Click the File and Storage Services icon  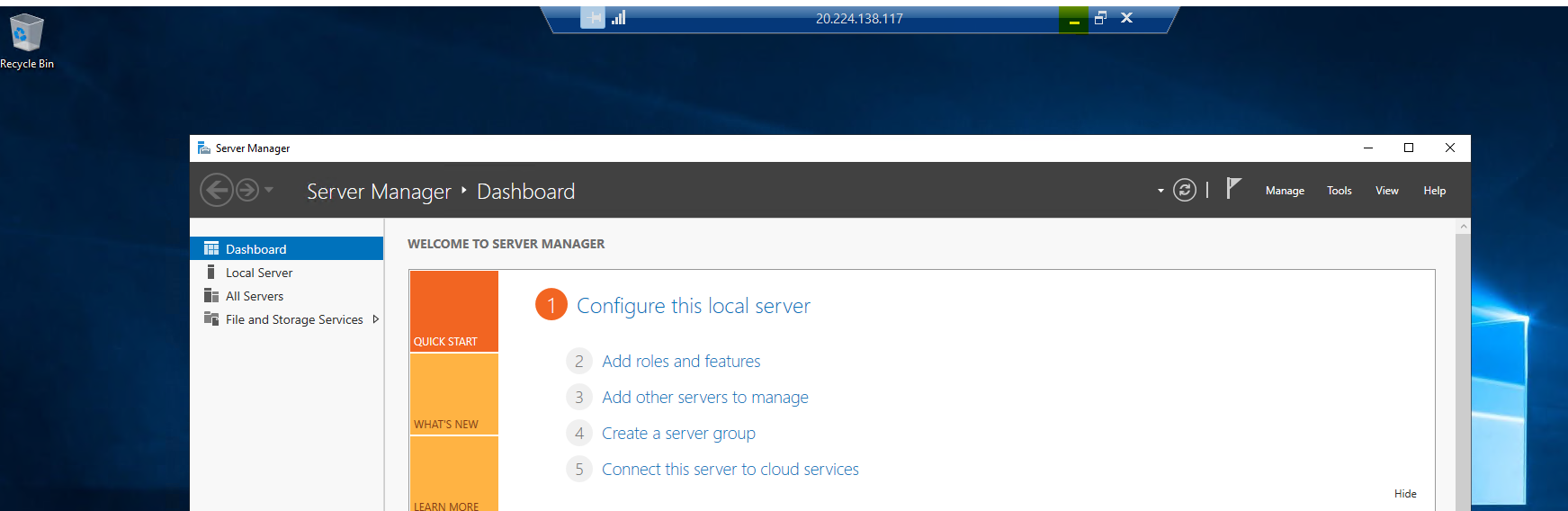coord(211,318)
